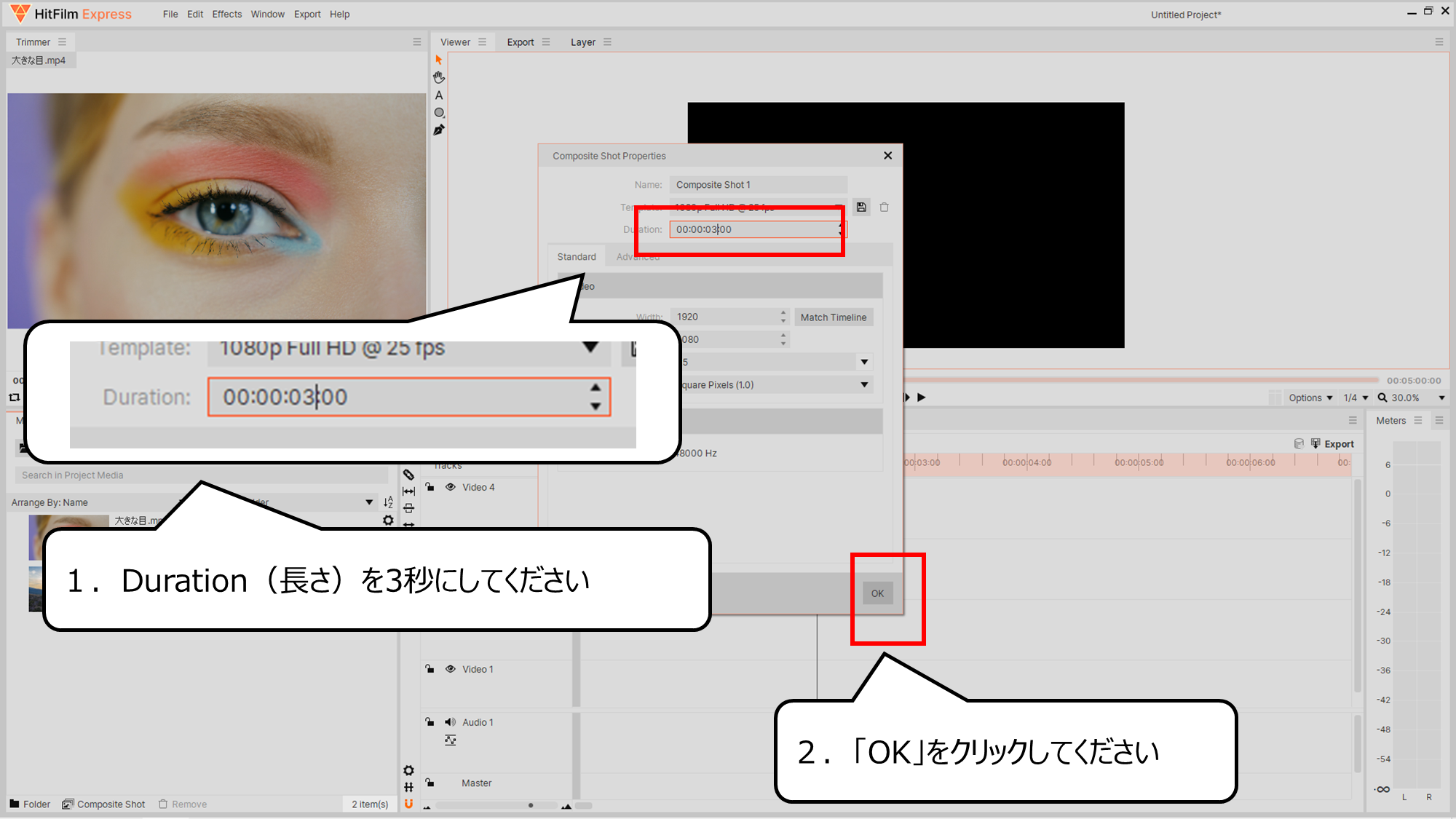Click the audio envelope icon under Audio 1
This screenshot has width=1456, height=819.
click(451, 740)
